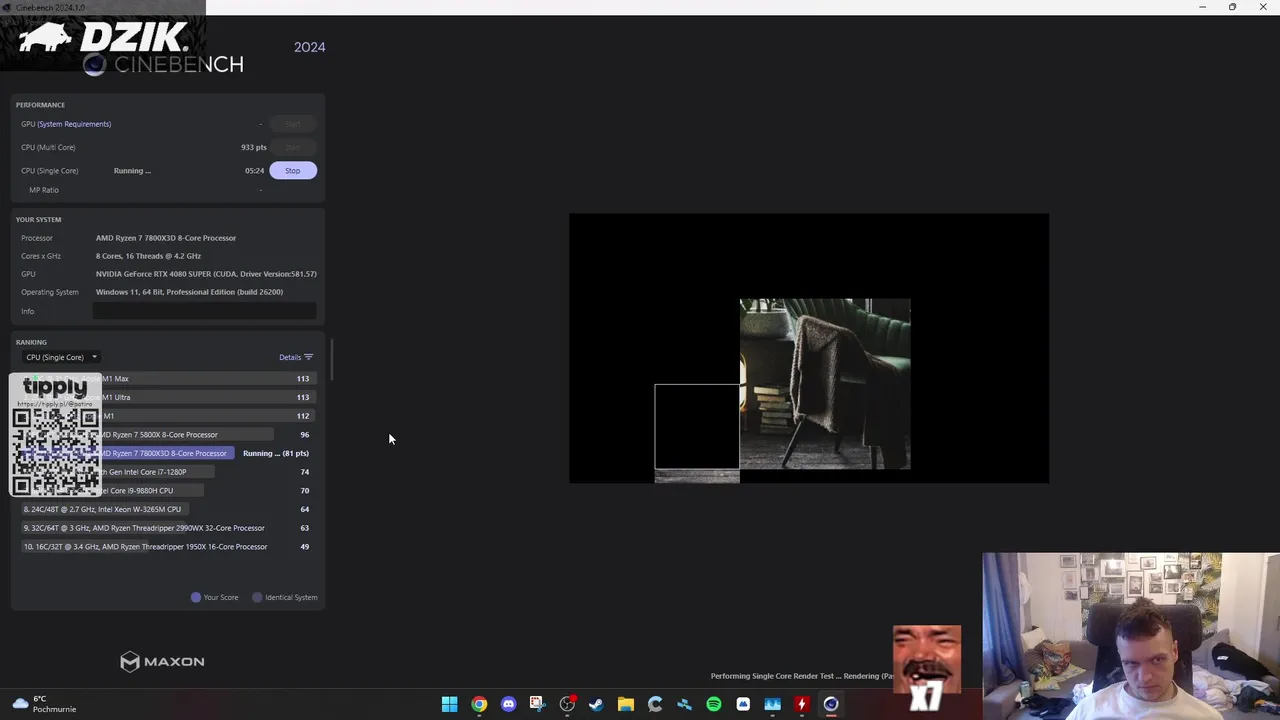
Task: Open the weather widget showing 6°C
Action: [44, 704]
